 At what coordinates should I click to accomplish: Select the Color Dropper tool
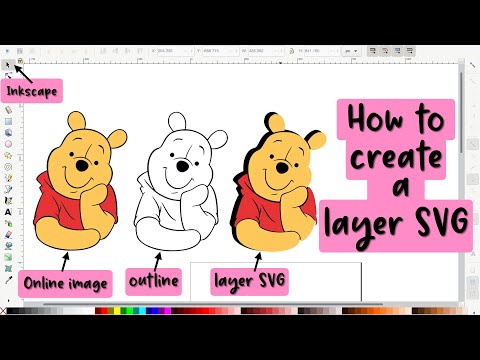click(x=8, y=280)
